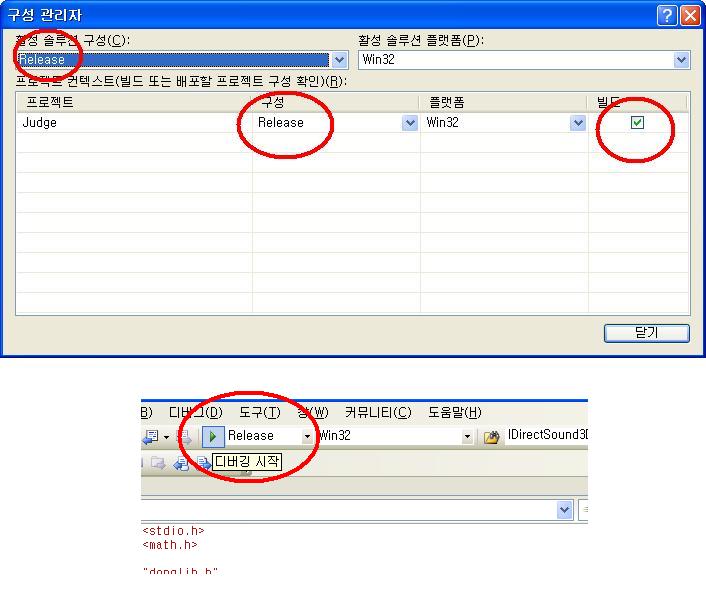Click the <stdio.h> line in the code editor
Viewport: 706px width, 599px height.
[173, 531]
